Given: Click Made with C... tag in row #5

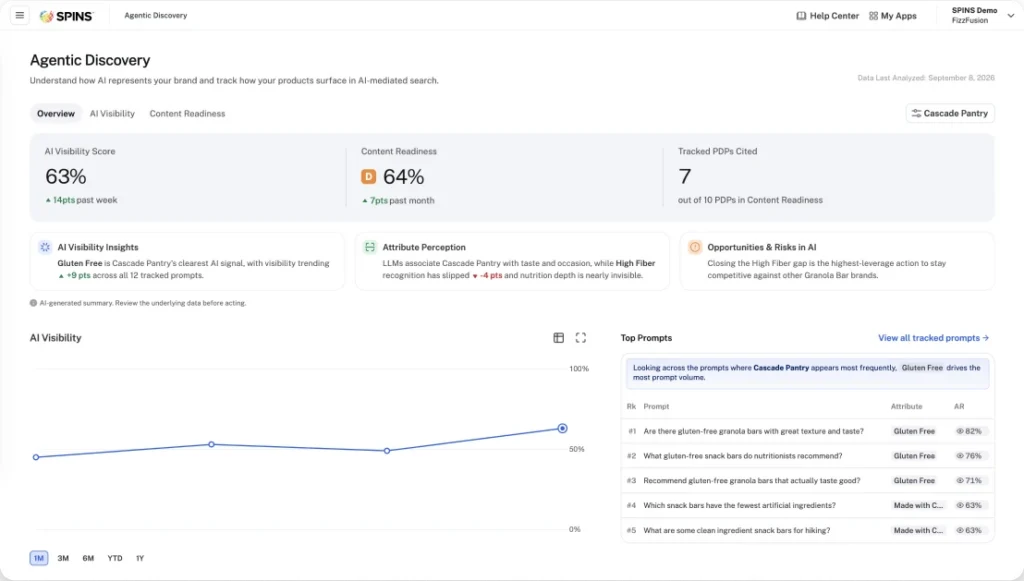Looking at the screenshot, I should pos(918,530).
